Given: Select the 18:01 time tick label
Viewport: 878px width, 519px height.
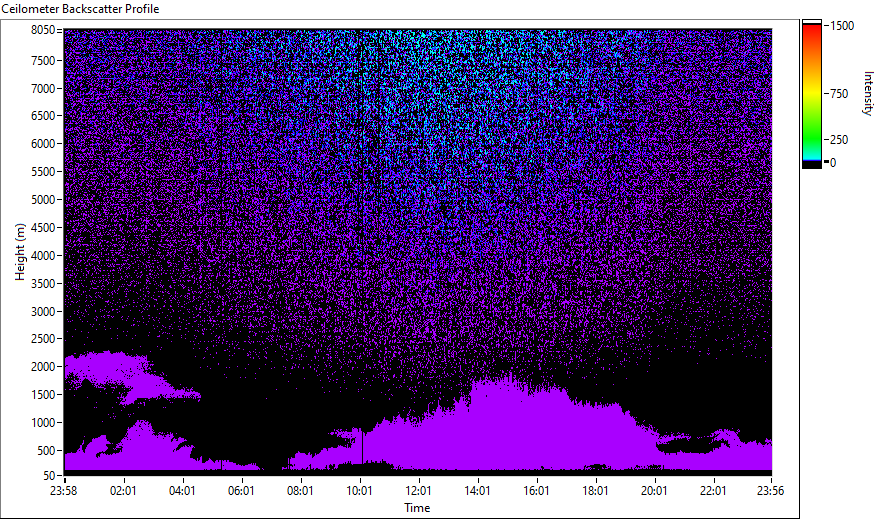Looking at the screenshot, I should pyautogui.click(x=595, y=491).
